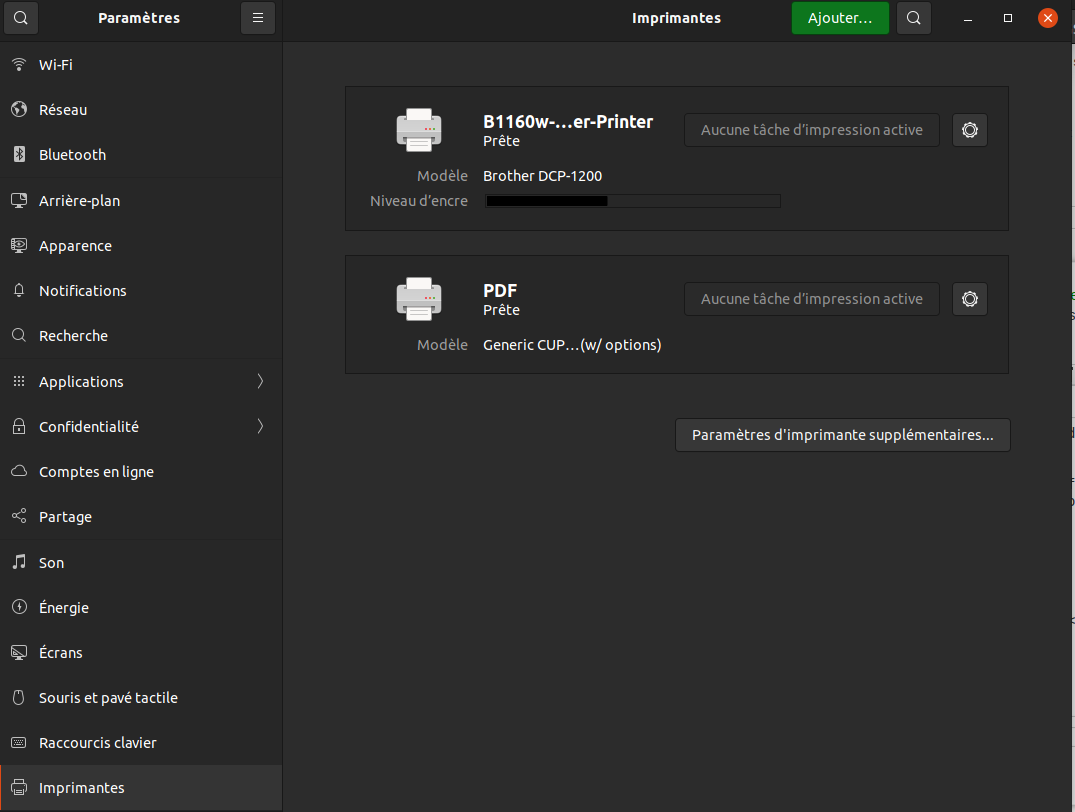The height and width of the screenshot is (812, 1075).
Task: Expand the Applications submenu chevron
Action: tap(260, 381)
